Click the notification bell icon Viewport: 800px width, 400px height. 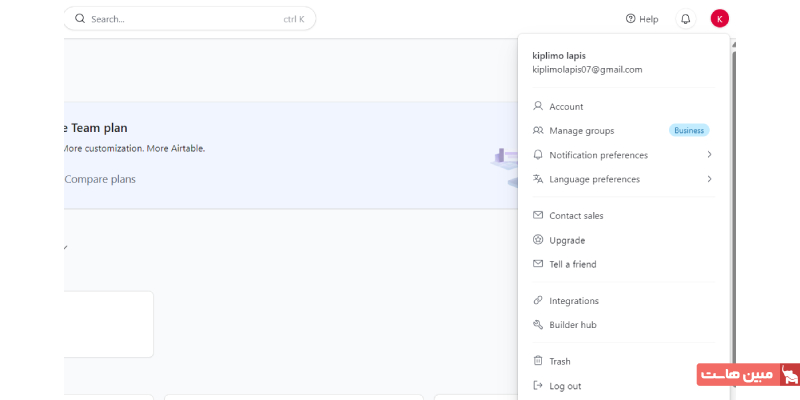click(x=685, y=19)
